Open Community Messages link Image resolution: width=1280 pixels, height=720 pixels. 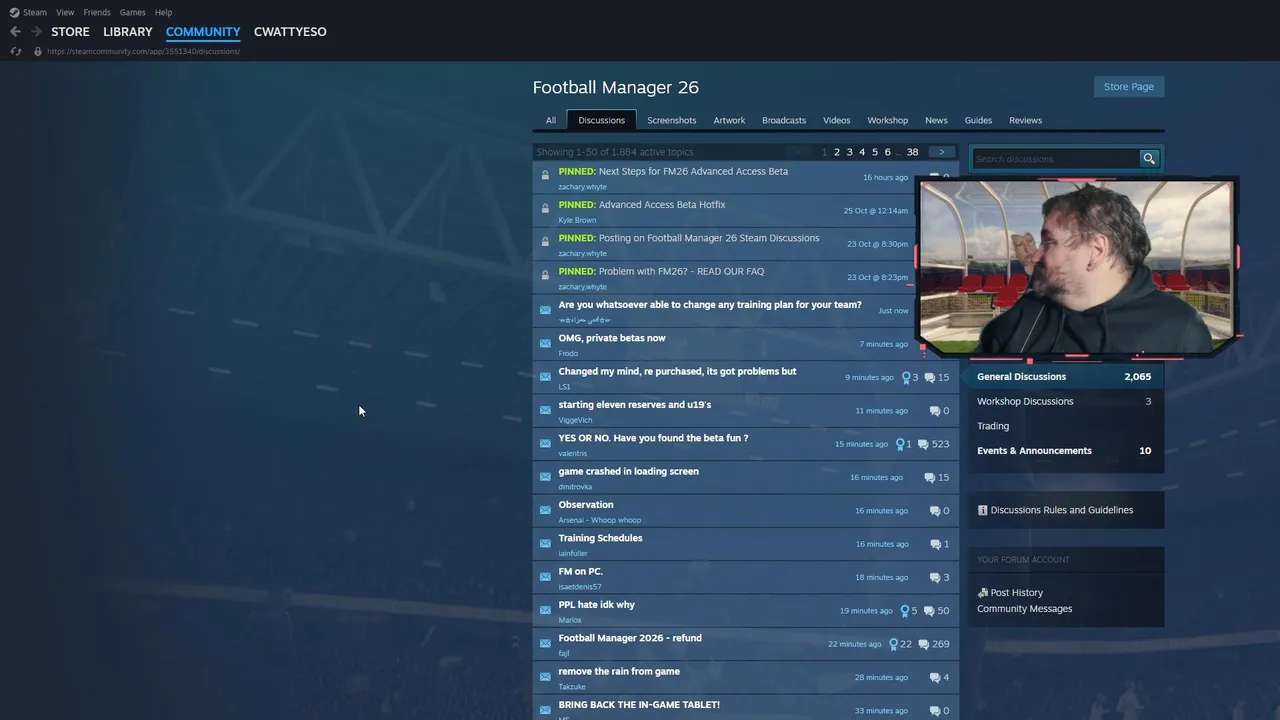click(x=1024, y=609)
